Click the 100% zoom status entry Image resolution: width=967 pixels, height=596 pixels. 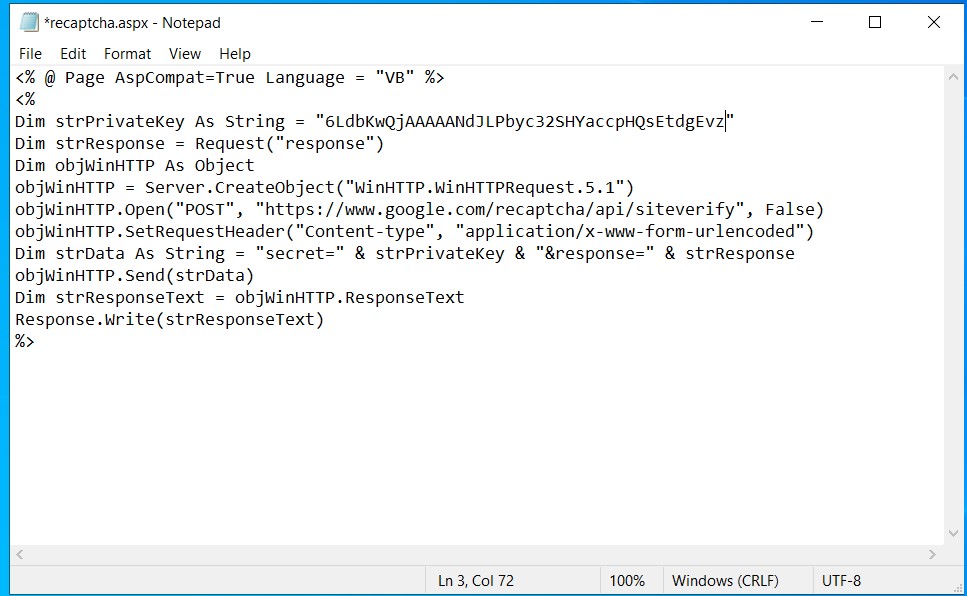tap(627, 581)
